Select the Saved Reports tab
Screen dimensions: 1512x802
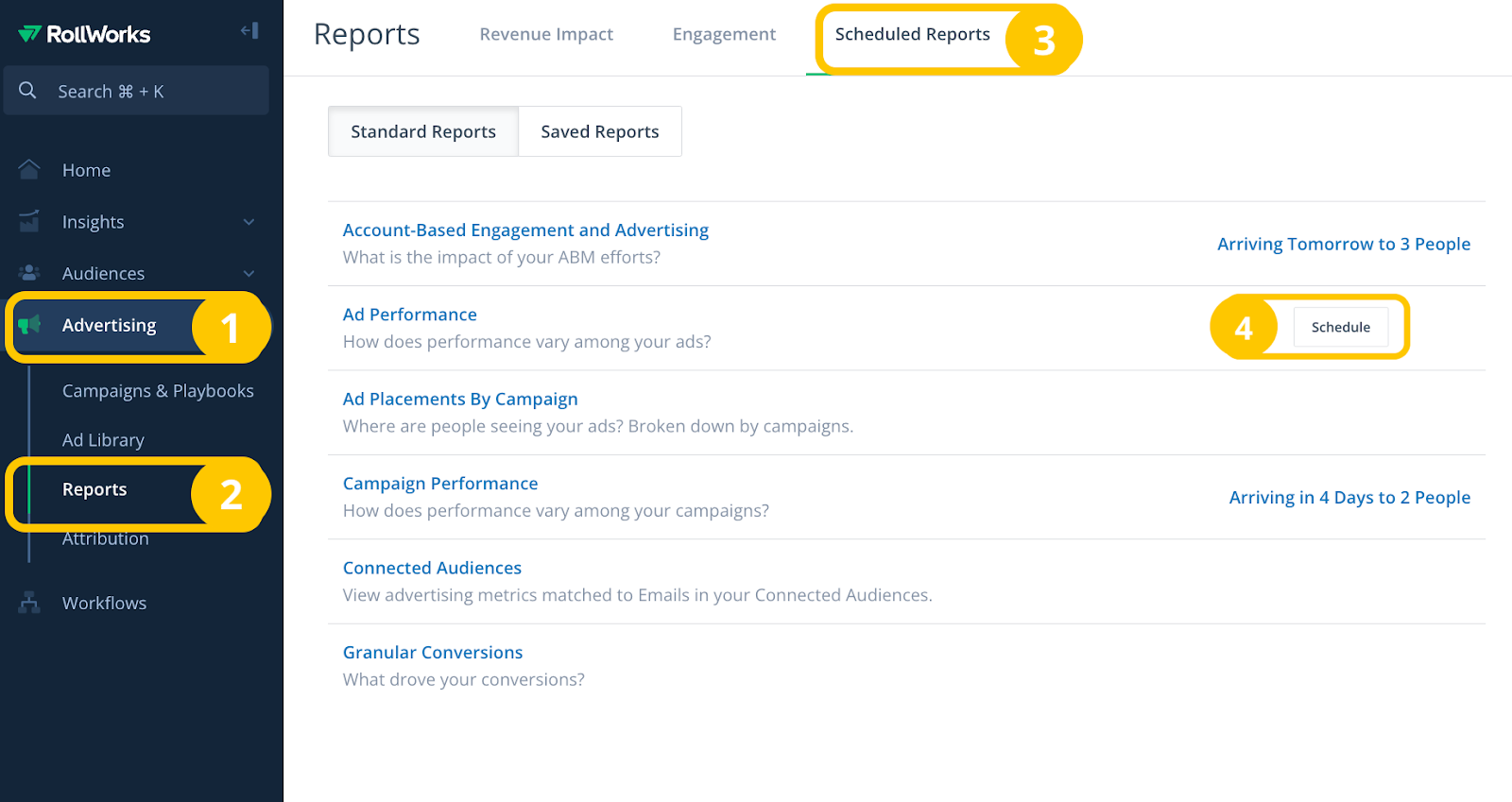pyautogui.click(x=600, y=131)
